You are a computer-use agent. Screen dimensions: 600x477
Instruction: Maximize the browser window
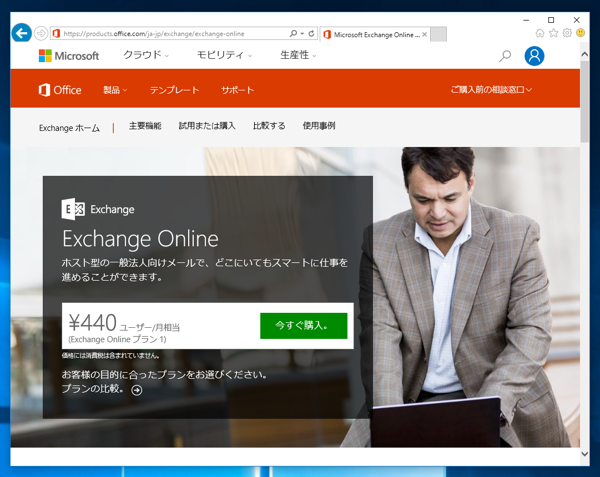[x=551, y=20]
